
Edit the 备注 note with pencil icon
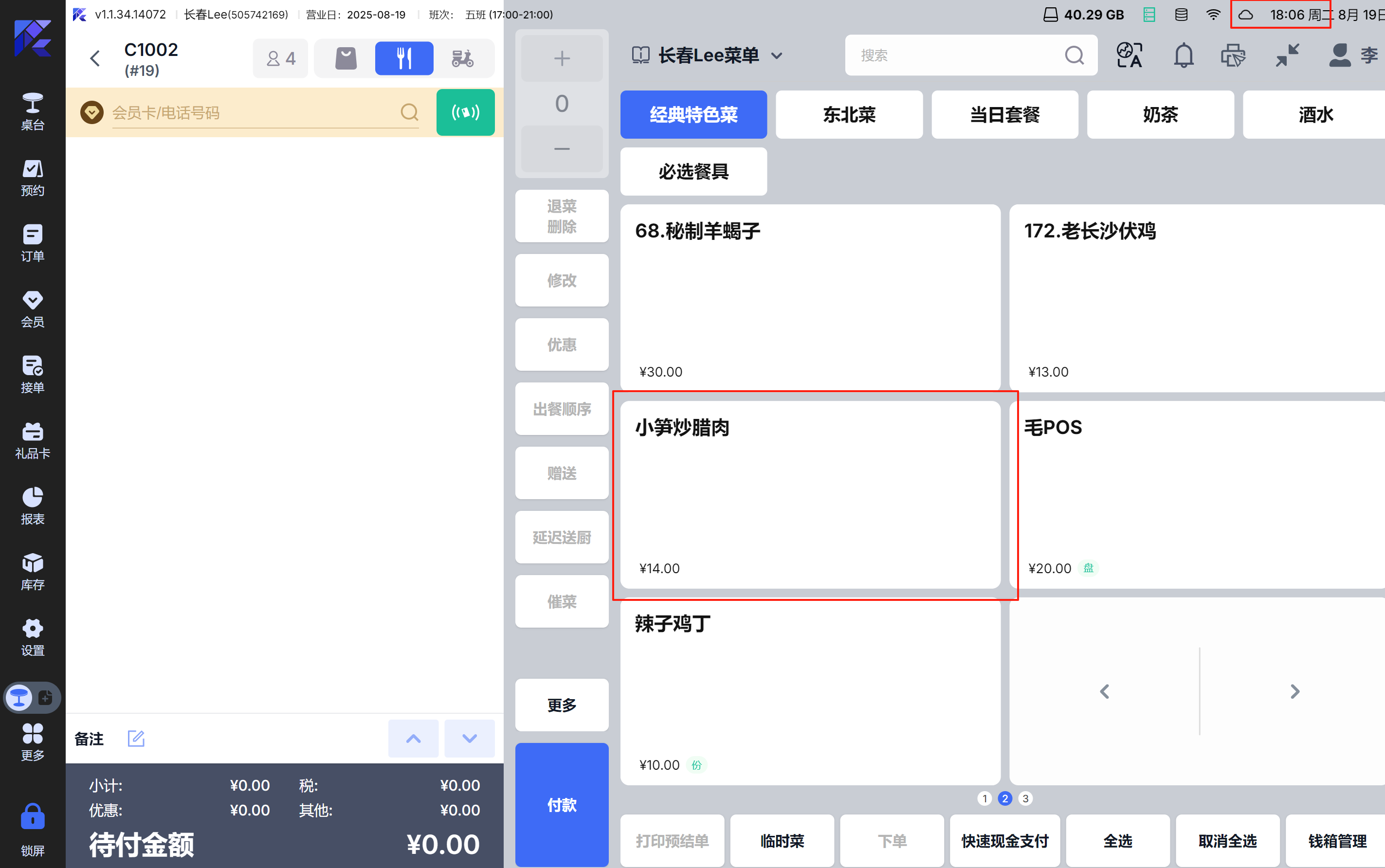(x=135, y=738)
